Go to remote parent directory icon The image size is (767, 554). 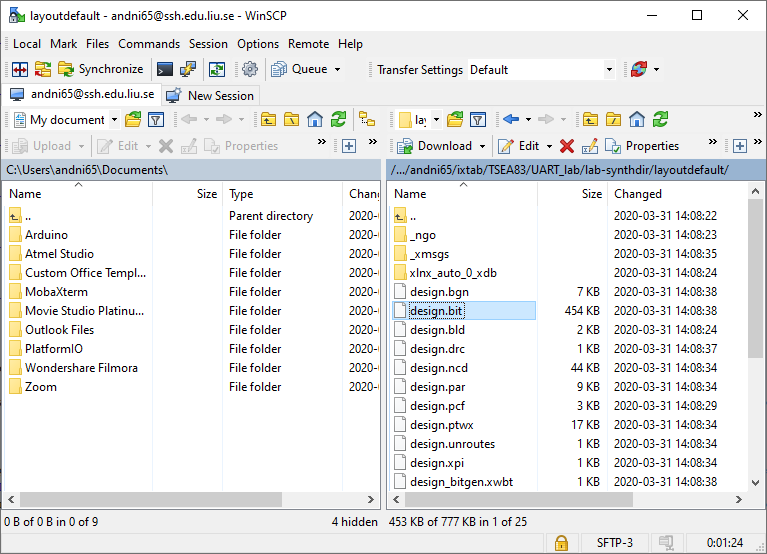click(x=590, y=120)
